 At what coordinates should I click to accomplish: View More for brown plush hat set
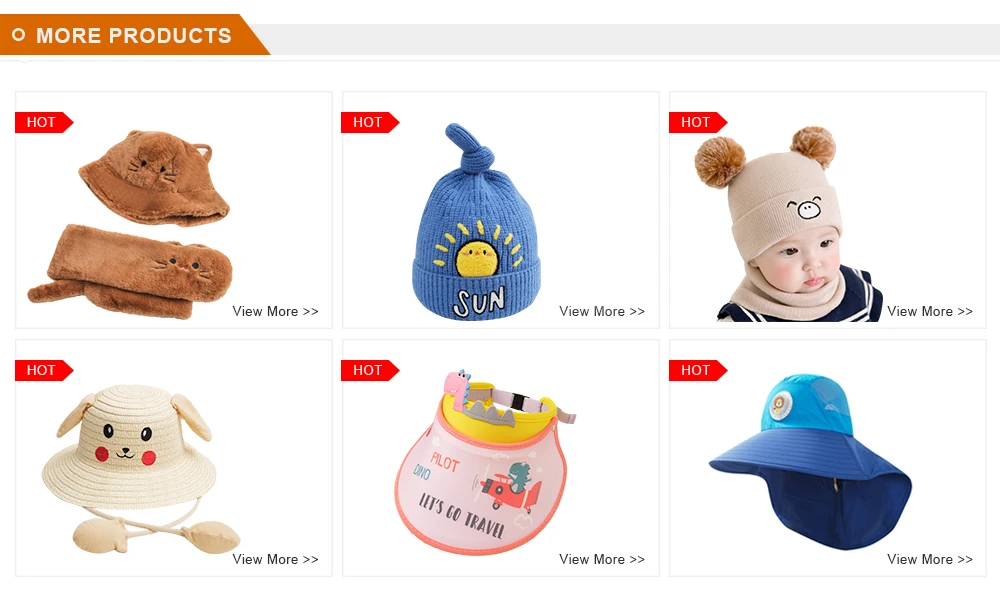click(276, 311)
